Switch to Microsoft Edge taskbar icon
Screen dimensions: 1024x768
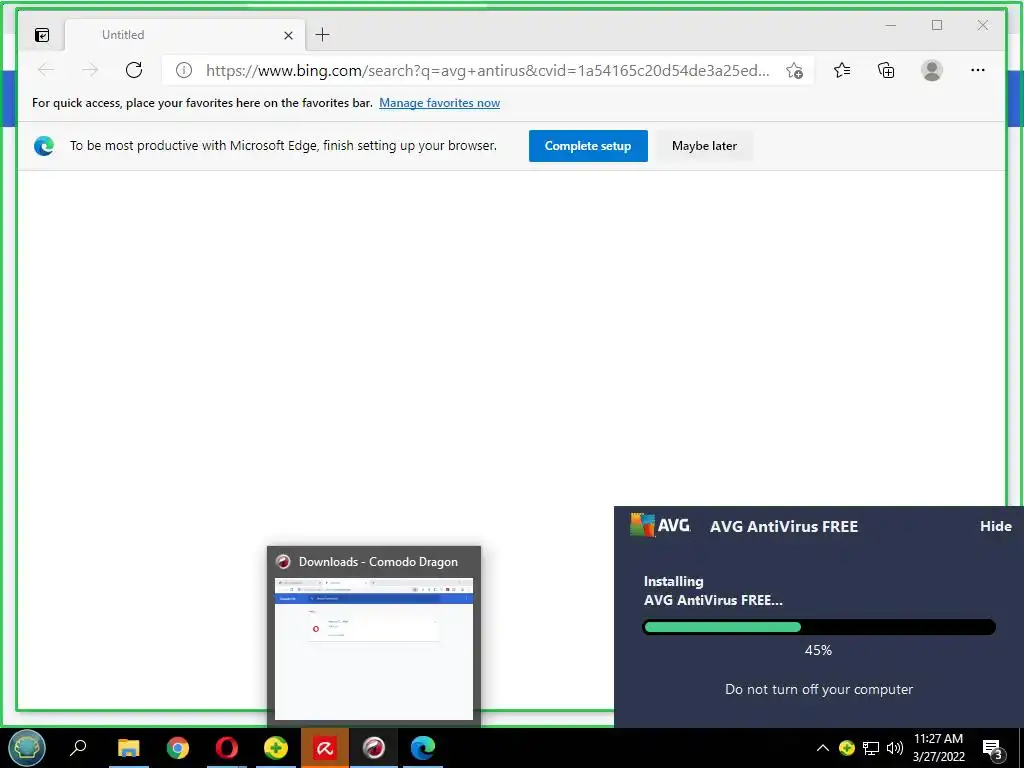[x=423, y=748]
